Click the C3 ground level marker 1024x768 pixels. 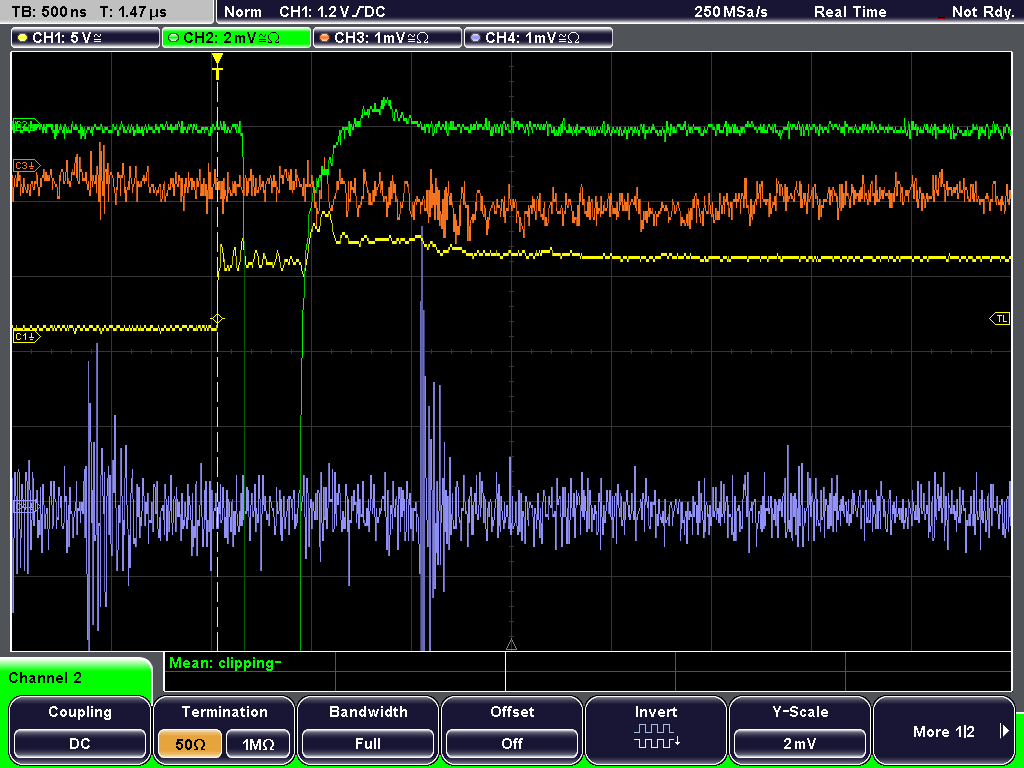click(26, 166)
